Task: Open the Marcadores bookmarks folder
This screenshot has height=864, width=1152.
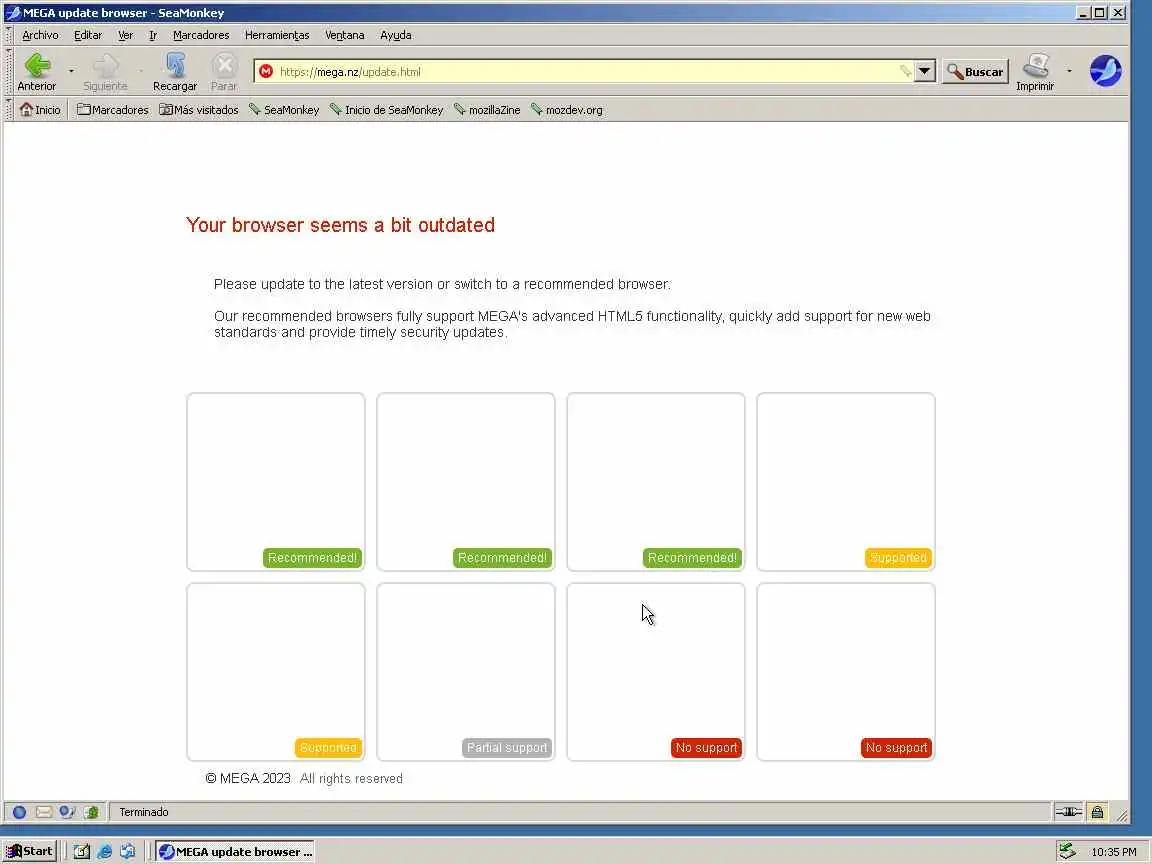Action: click(112, 109)
